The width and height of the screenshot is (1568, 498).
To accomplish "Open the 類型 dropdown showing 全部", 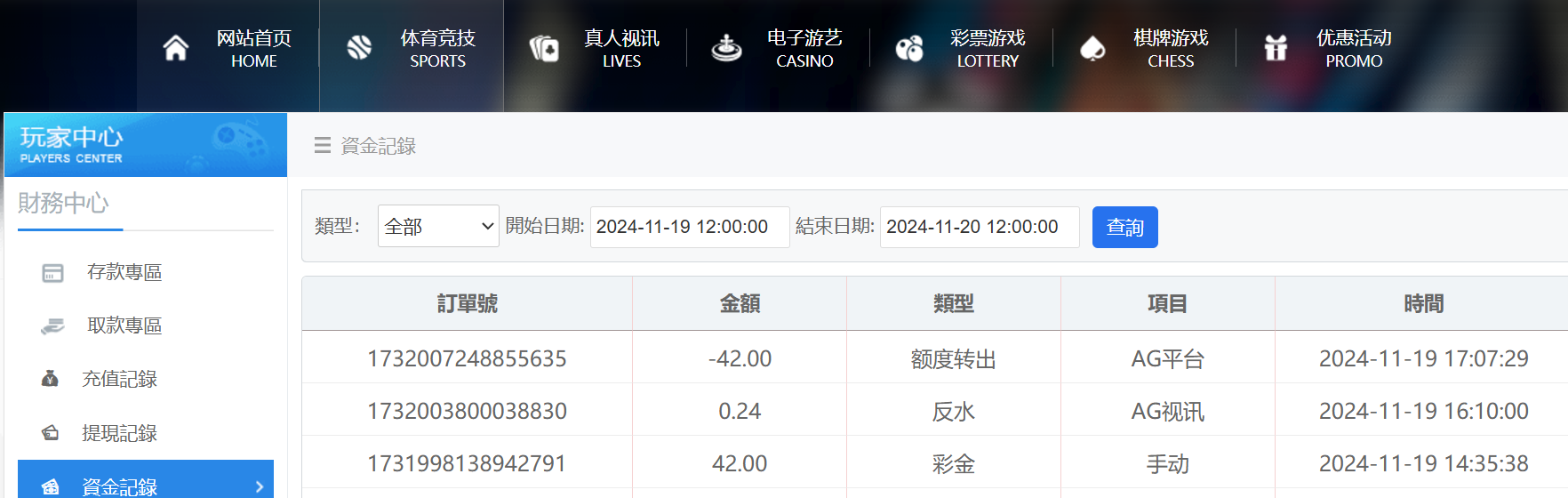I will (x=438, y=227).
